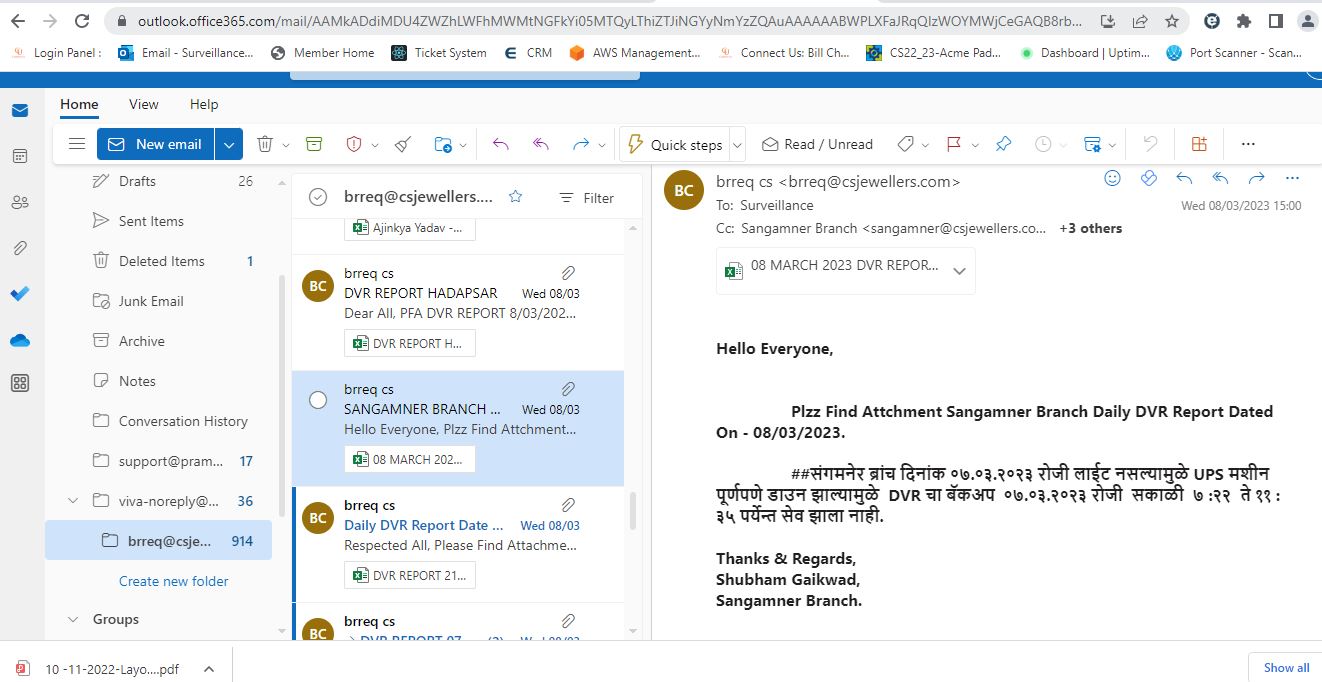1322x682 pixels.
Task: Open the Junk Email folder
Action: point(159,301)
